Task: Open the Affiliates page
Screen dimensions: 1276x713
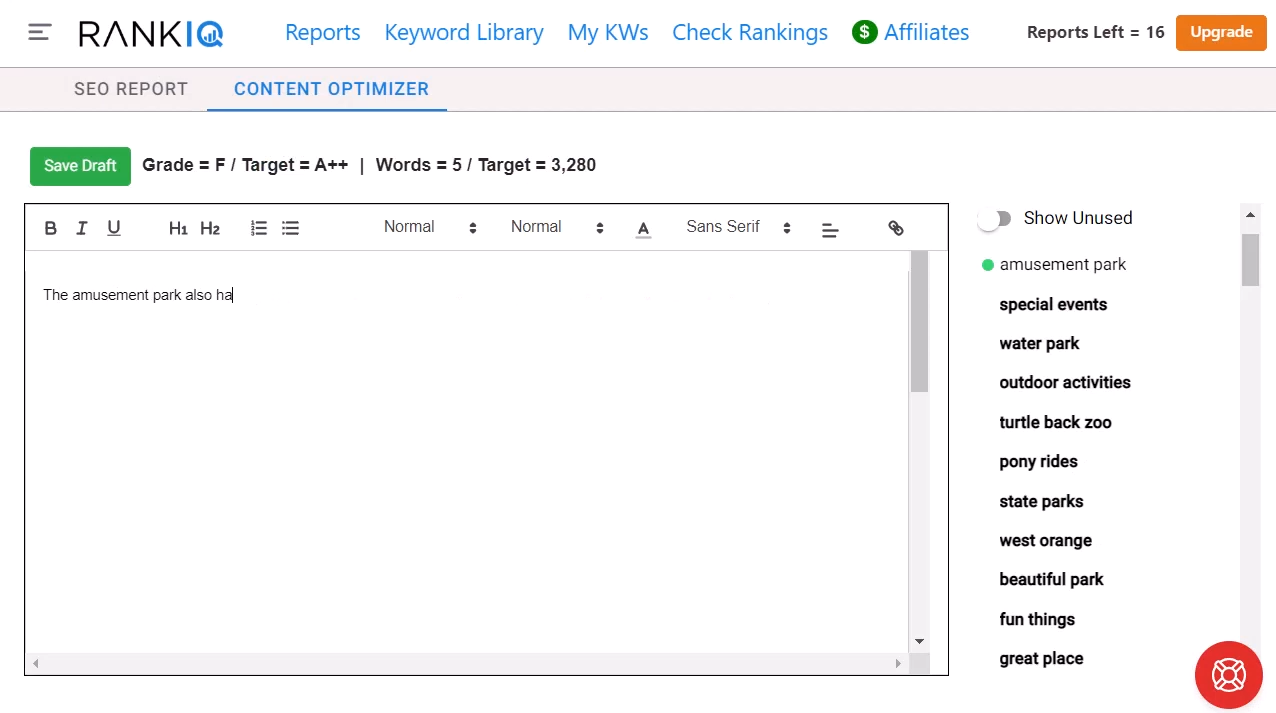Action: point(925,32)
